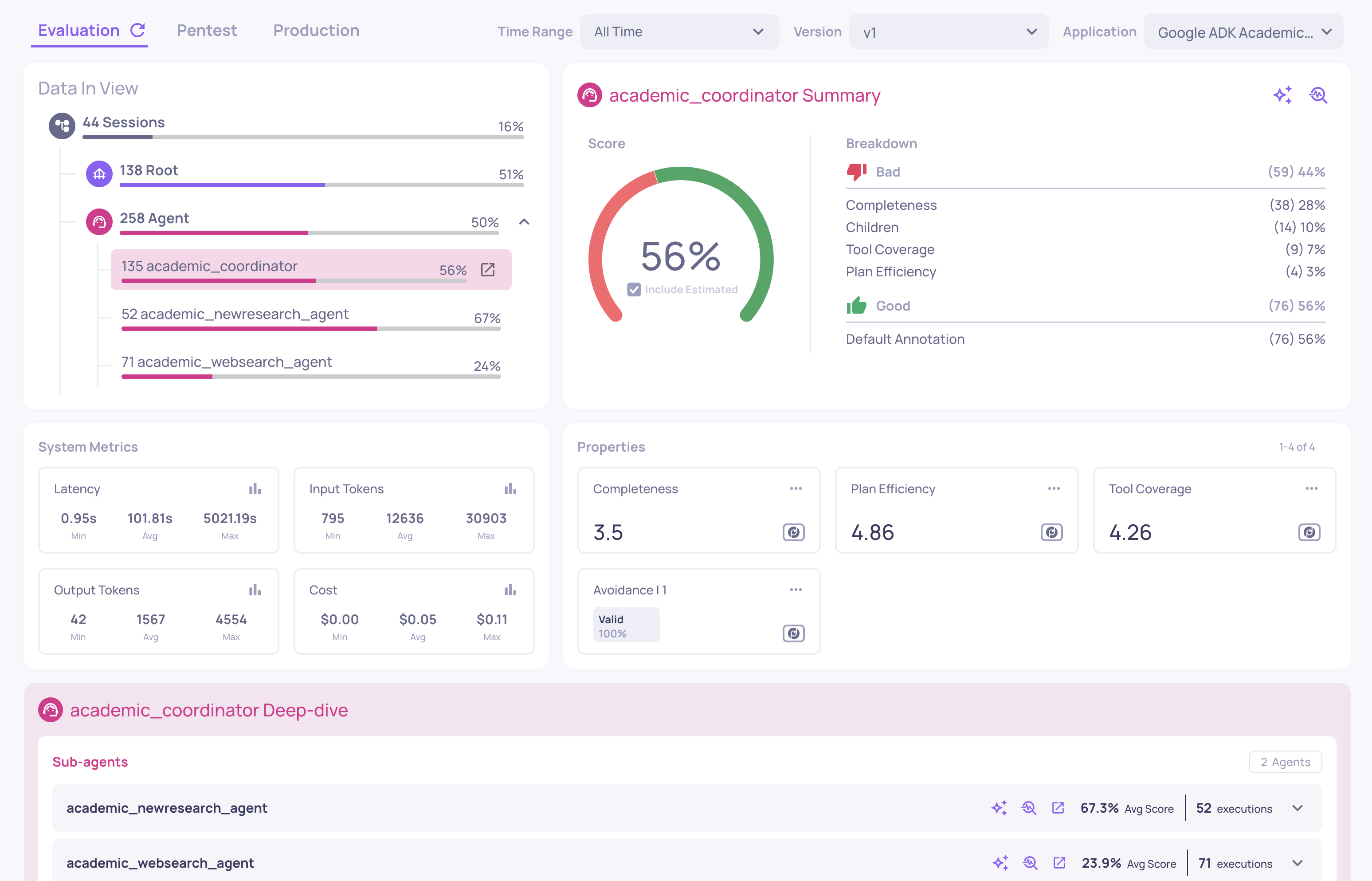Click the Completeness property evaluator icon

coord(793,533)
